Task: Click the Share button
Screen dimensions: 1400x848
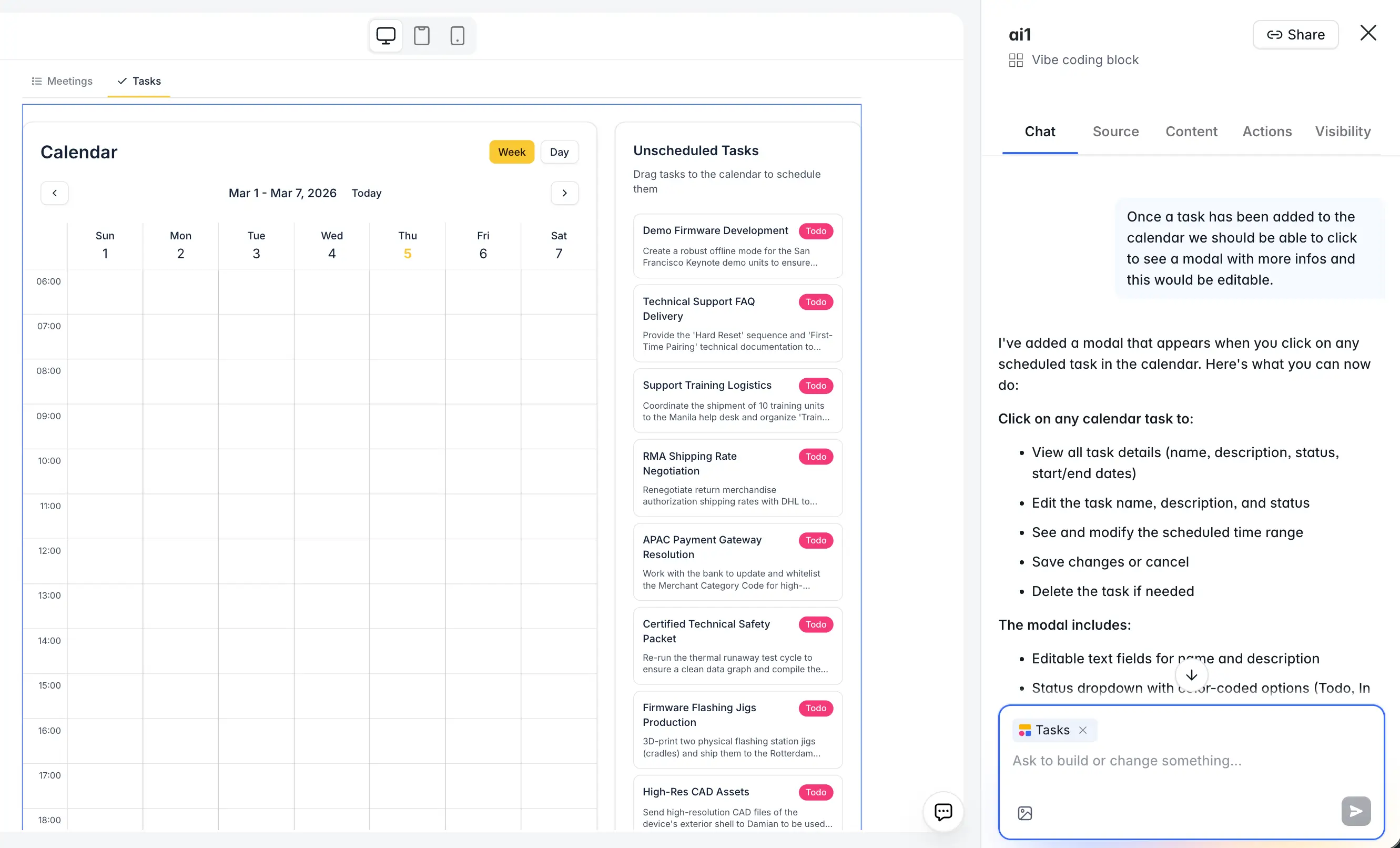Action: pyautogui.click(x=1295, y=34)
